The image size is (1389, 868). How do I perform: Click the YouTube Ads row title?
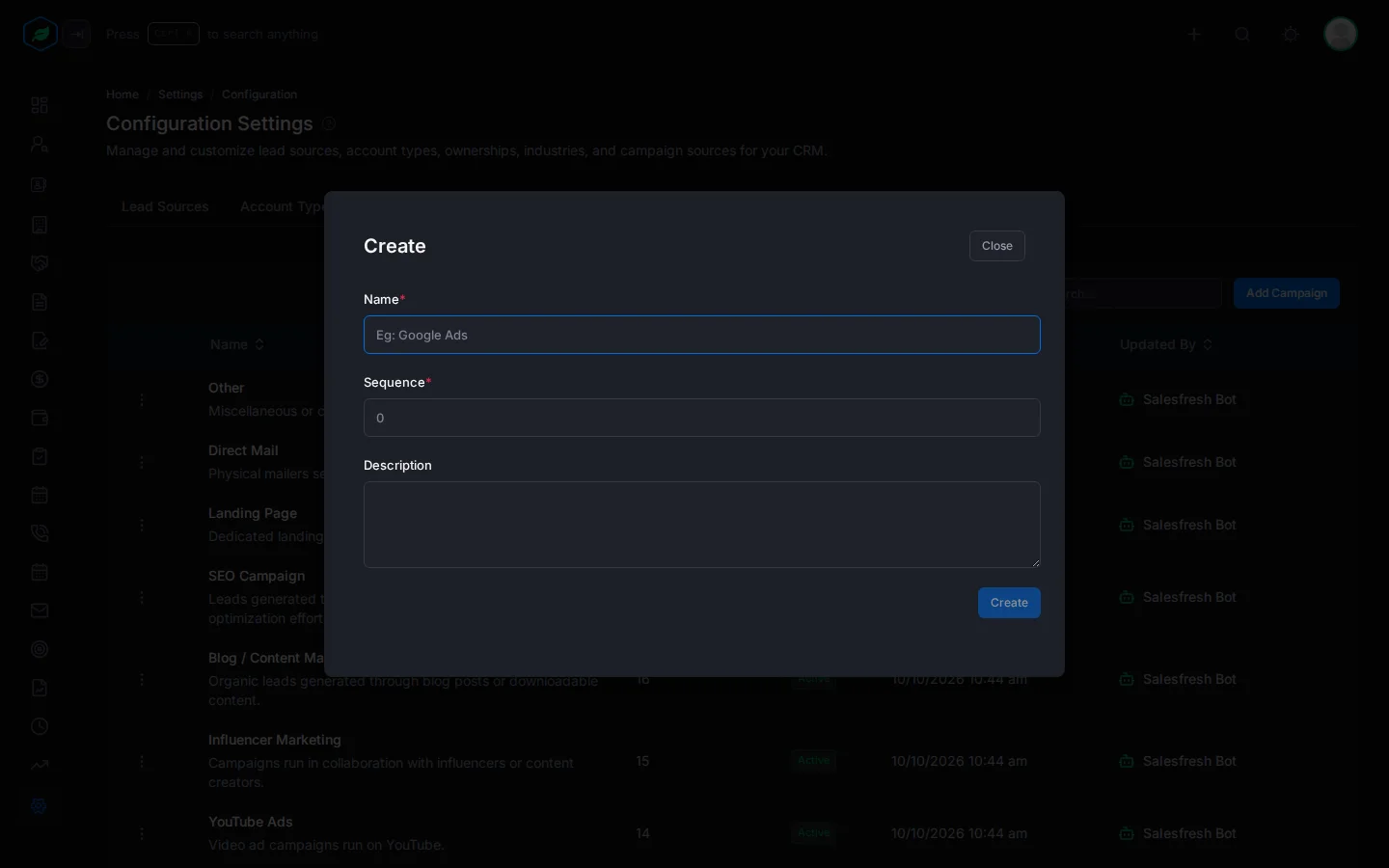coord(251,822)
